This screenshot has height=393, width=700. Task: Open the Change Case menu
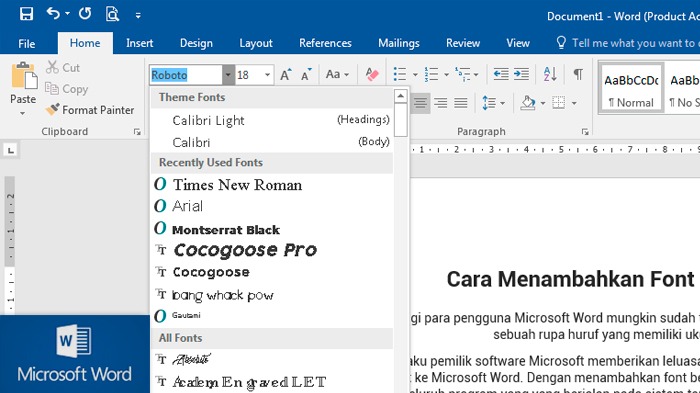[x=337, y=74]
